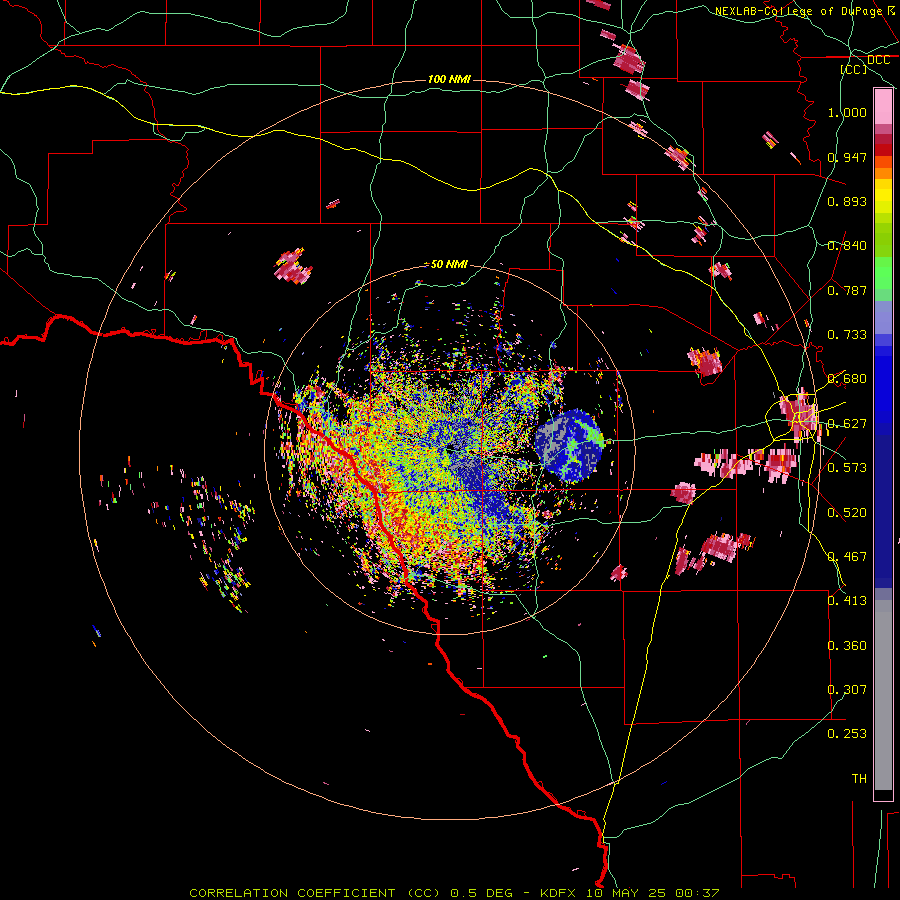900x900 pixels.
Task: Pick the orange color bar segment
Action: 883,173
